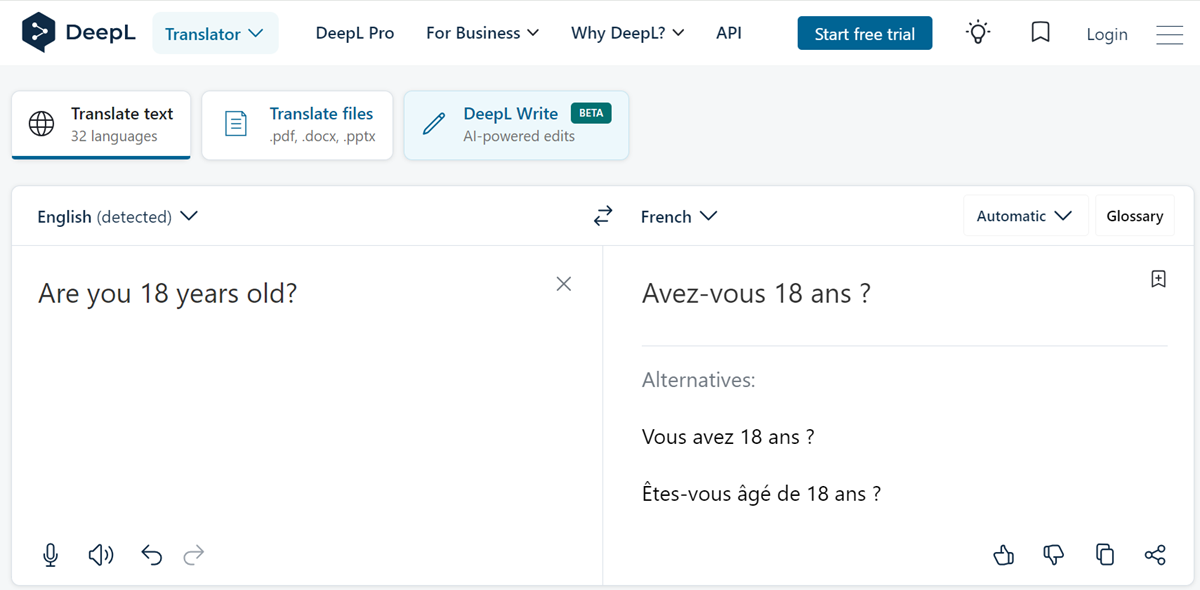Open the English source language dropdown
1200x590 pixels.
(x=117, y=216)
